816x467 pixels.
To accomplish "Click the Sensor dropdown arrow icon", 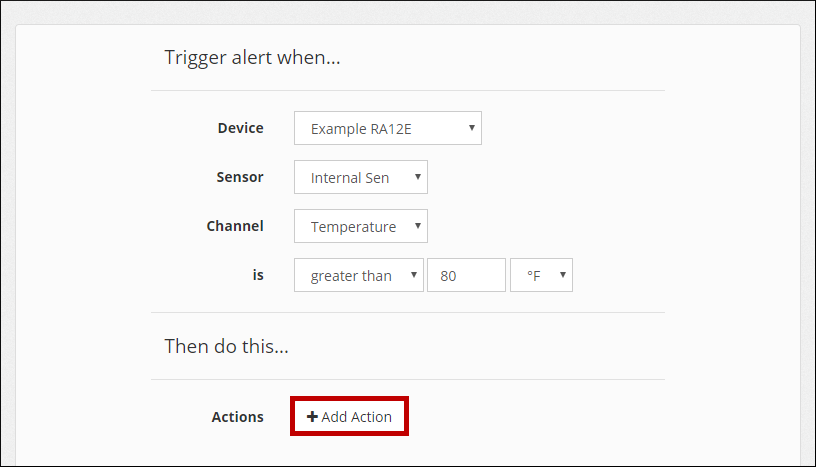I will coord(417,177).
